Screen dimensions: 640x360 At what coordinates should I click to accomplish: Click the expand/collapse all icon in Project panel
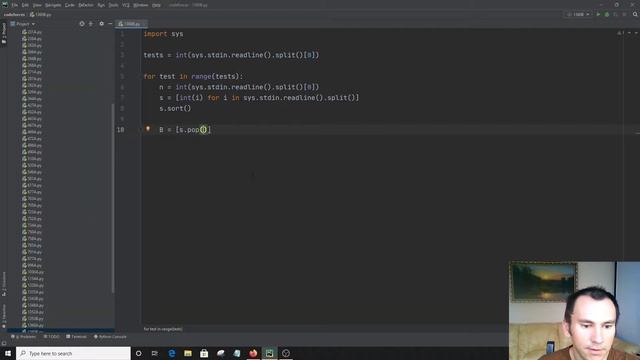[91, 24]
